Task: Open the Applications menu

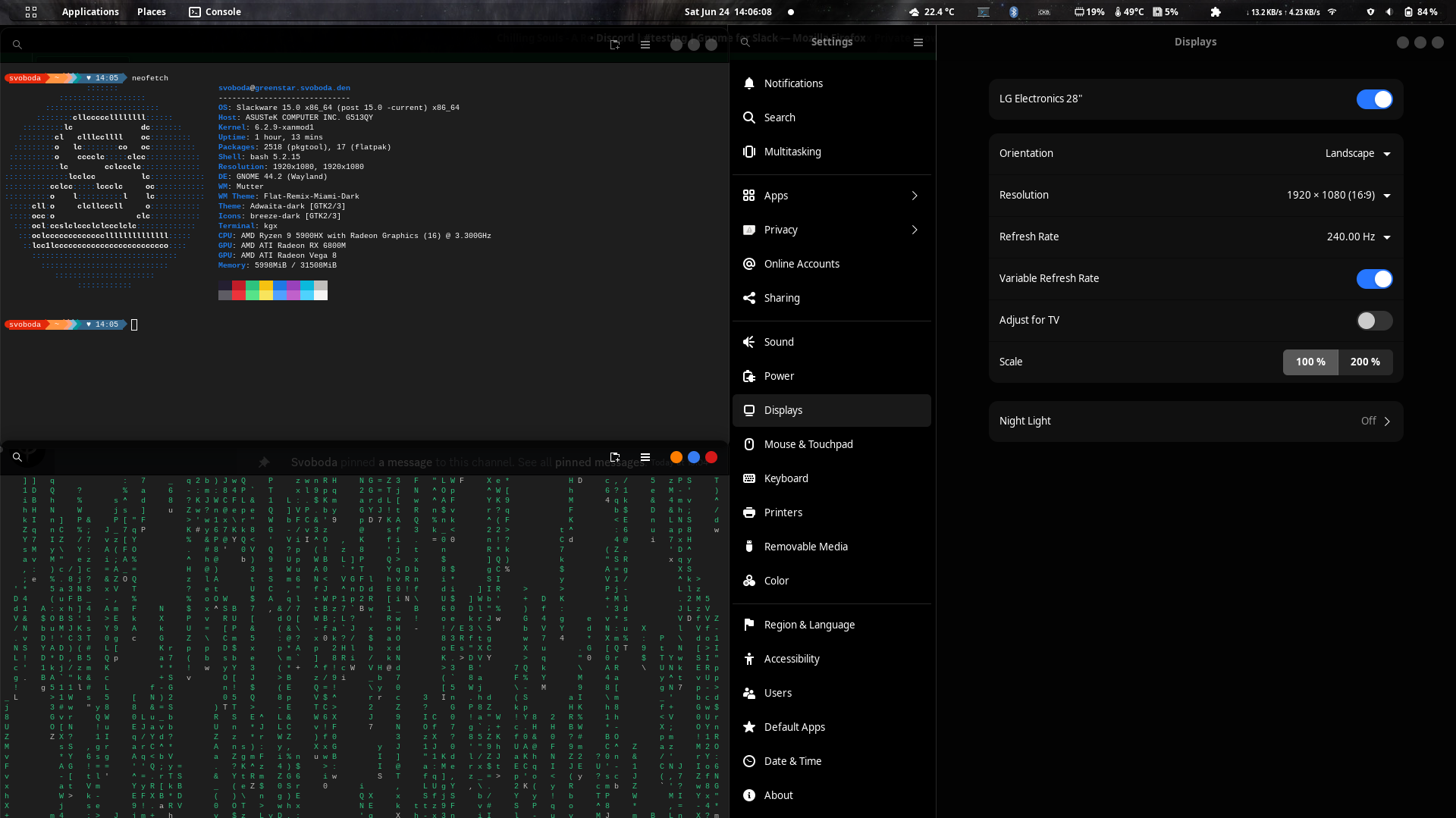Action: 90,12
